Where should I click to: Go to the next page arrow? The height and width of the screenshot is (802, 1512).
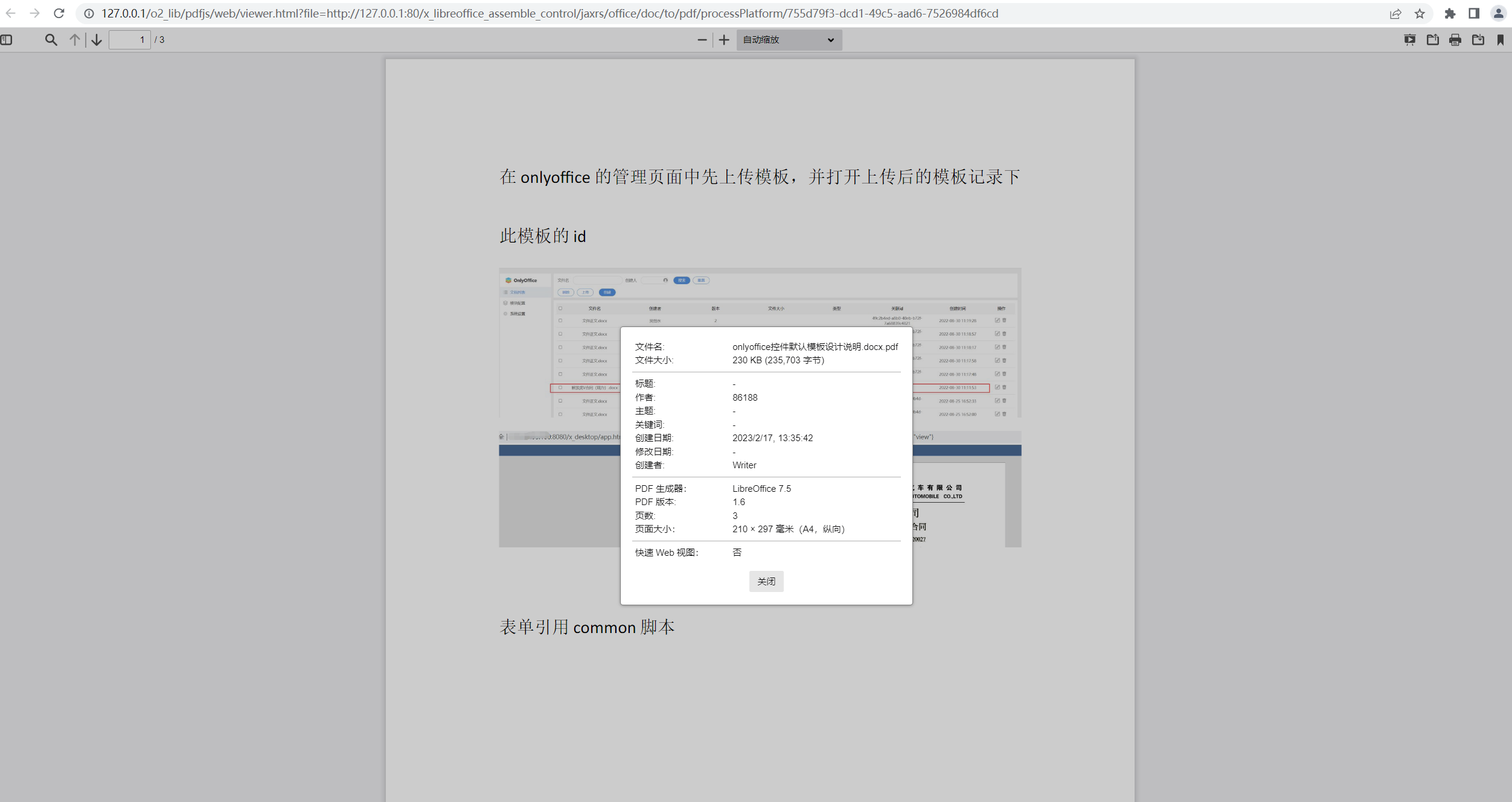pos(97,40)
